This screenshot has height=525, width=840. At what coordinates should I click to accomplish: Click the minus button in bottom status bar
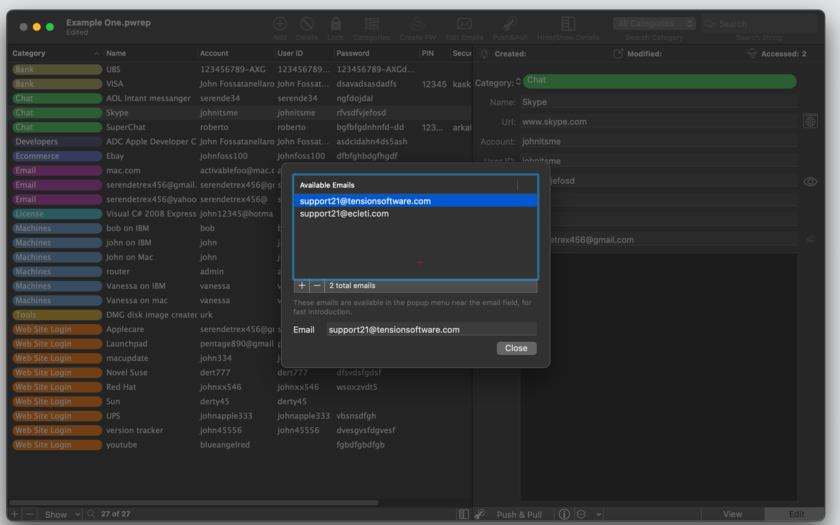tap(29, 514)
